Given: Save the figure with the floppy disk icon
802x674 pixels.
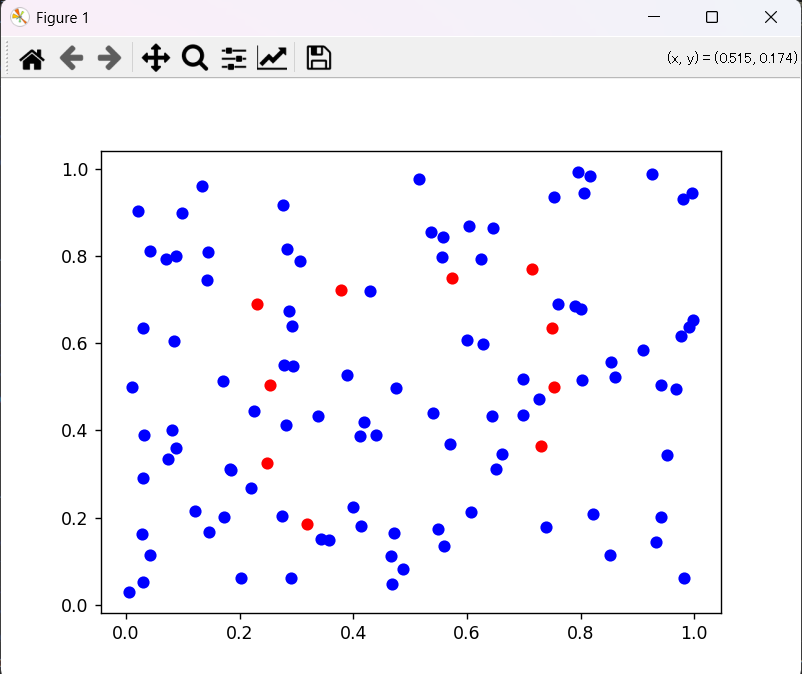Looking at the screenshot, I should tap(319, 58).
